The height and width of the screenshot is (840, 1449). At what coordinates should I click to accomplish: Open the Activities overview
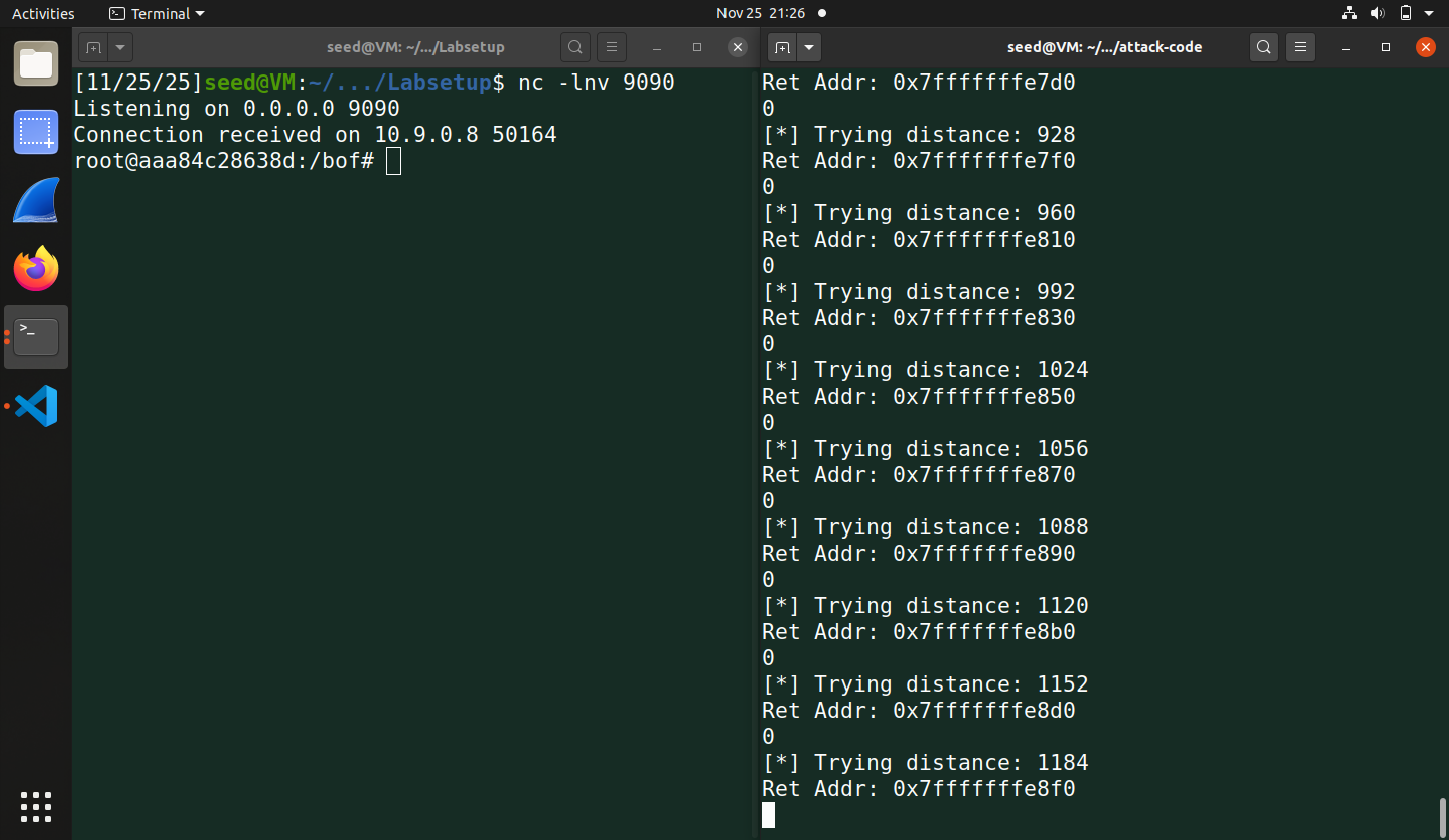(43, 13)
